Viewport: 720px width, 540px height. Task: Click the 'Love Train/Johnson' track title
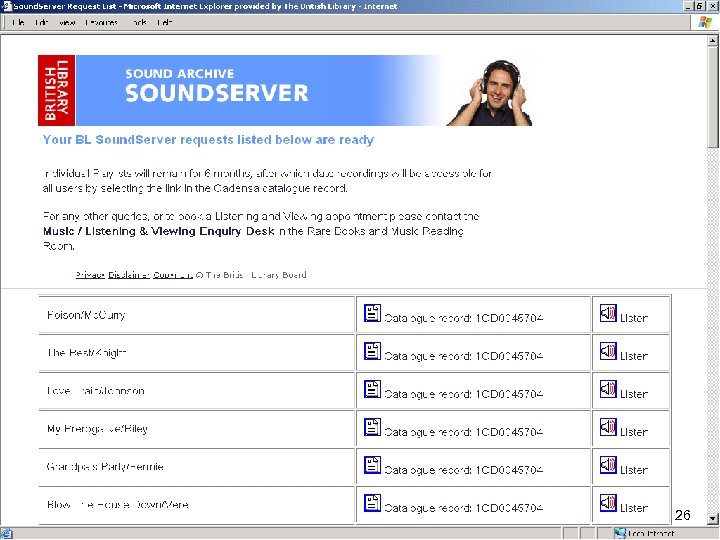click(x=96, y=391)
